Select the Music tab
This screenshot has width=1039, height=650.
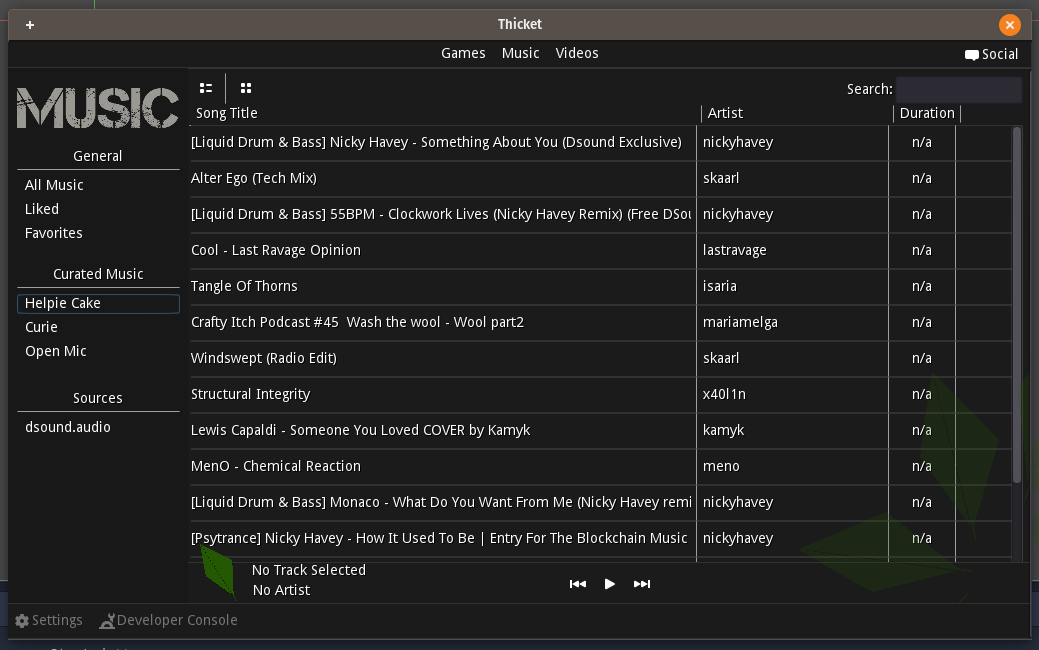520,53
